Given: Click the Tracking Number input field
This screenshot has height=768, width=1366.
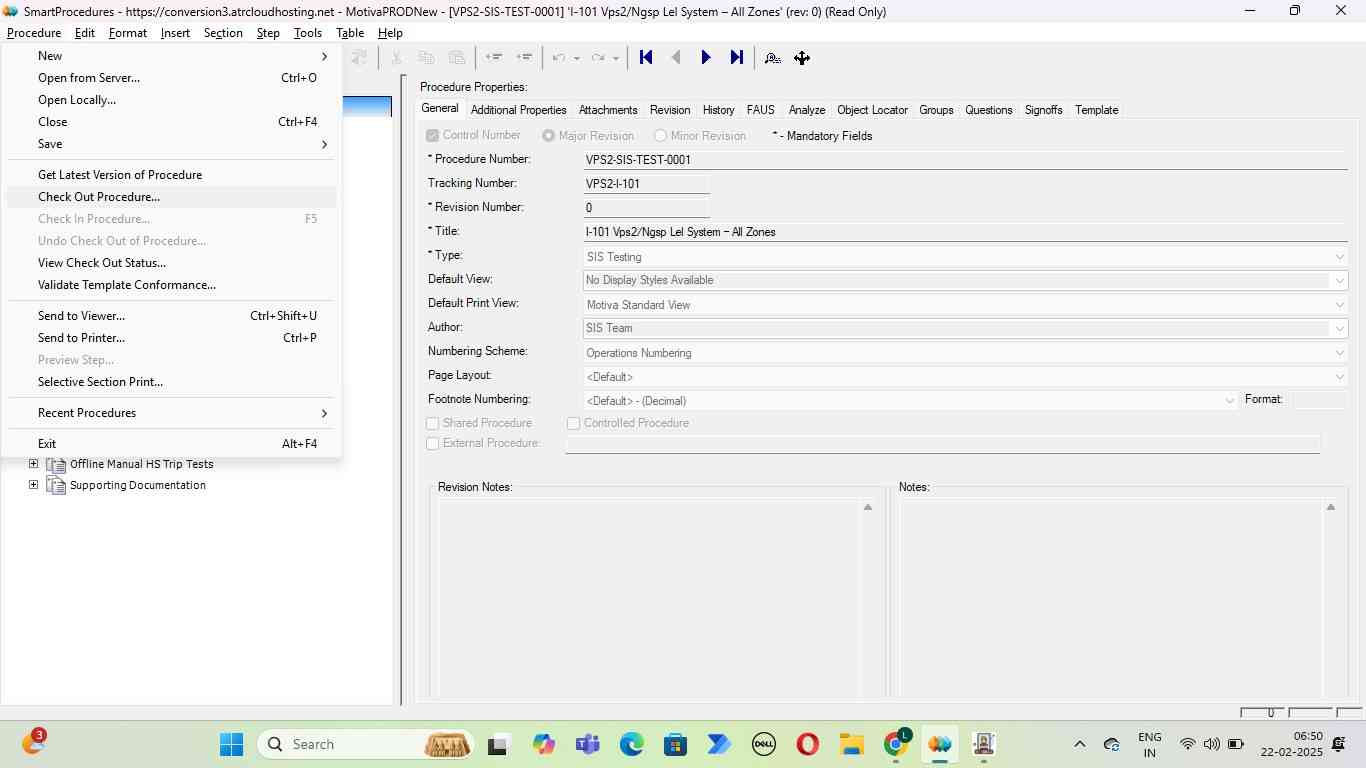Looking at the screenshot, I should coord(647,184).
